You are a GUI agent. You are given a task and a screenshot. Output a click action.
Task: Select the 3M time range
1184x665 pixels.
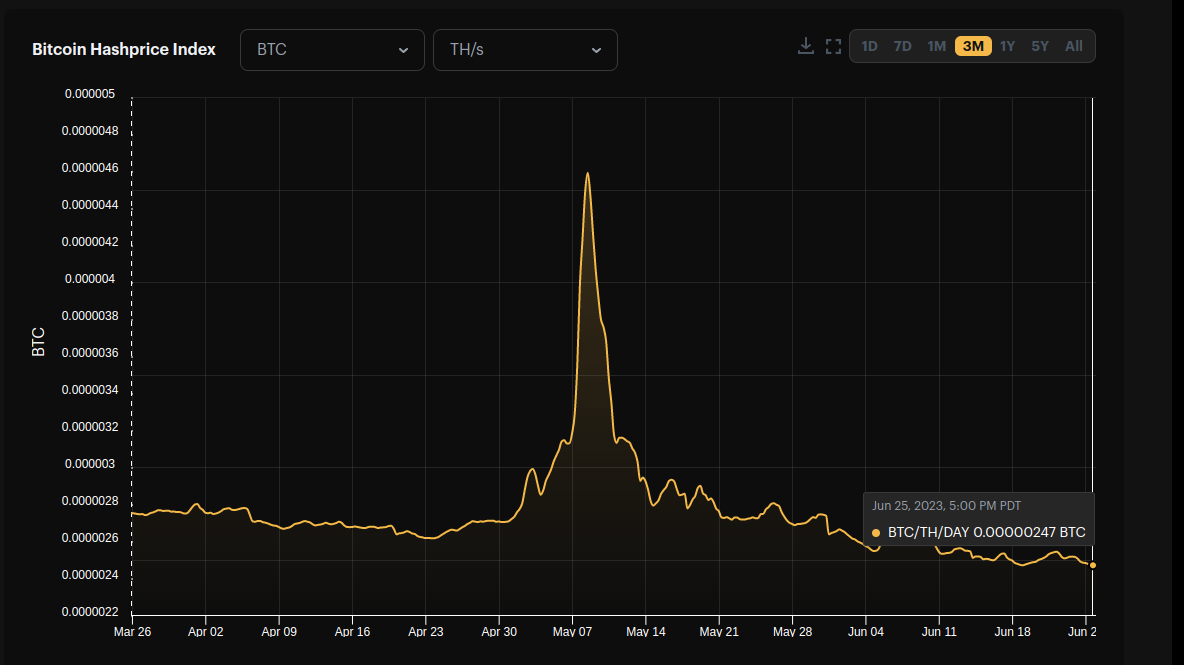pos(973,46)
